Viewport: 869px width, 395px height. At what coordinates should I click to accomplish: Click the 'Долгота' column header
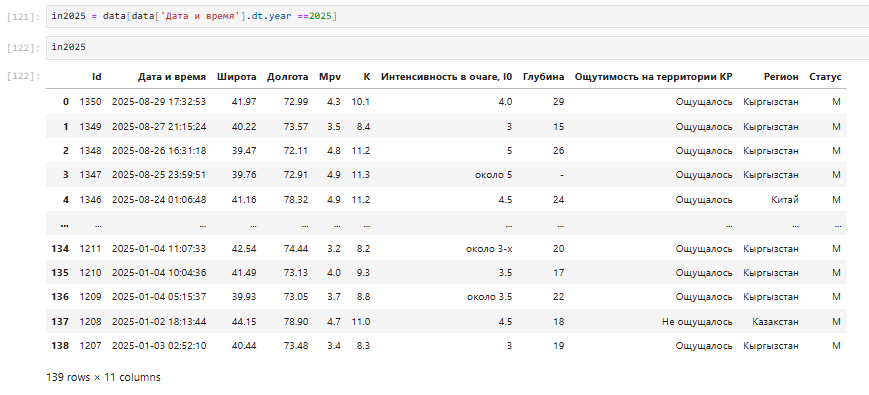[x=288, y=77]
